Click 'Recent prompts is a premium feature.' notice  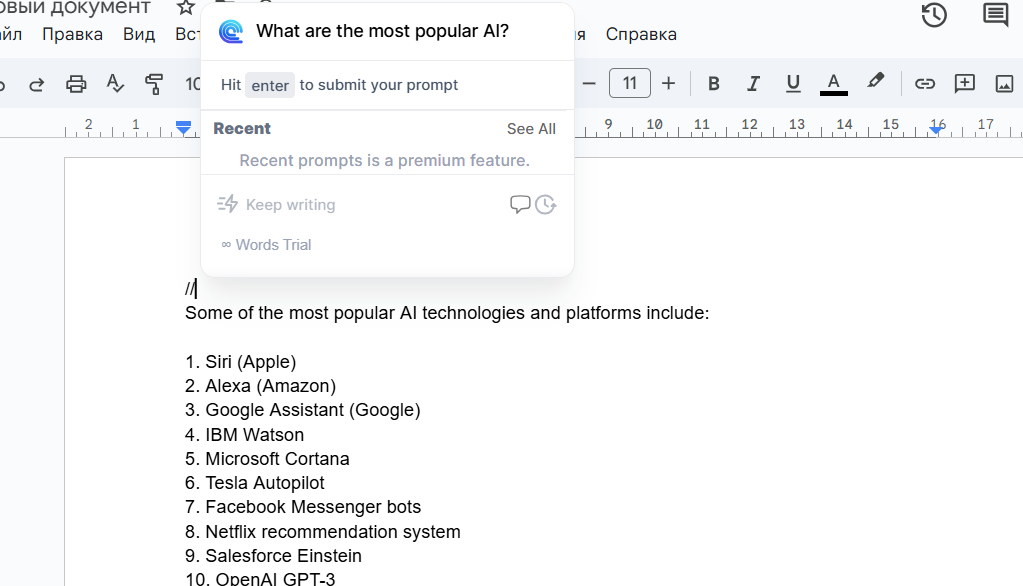pyautogui.click(x=384, y=161)
